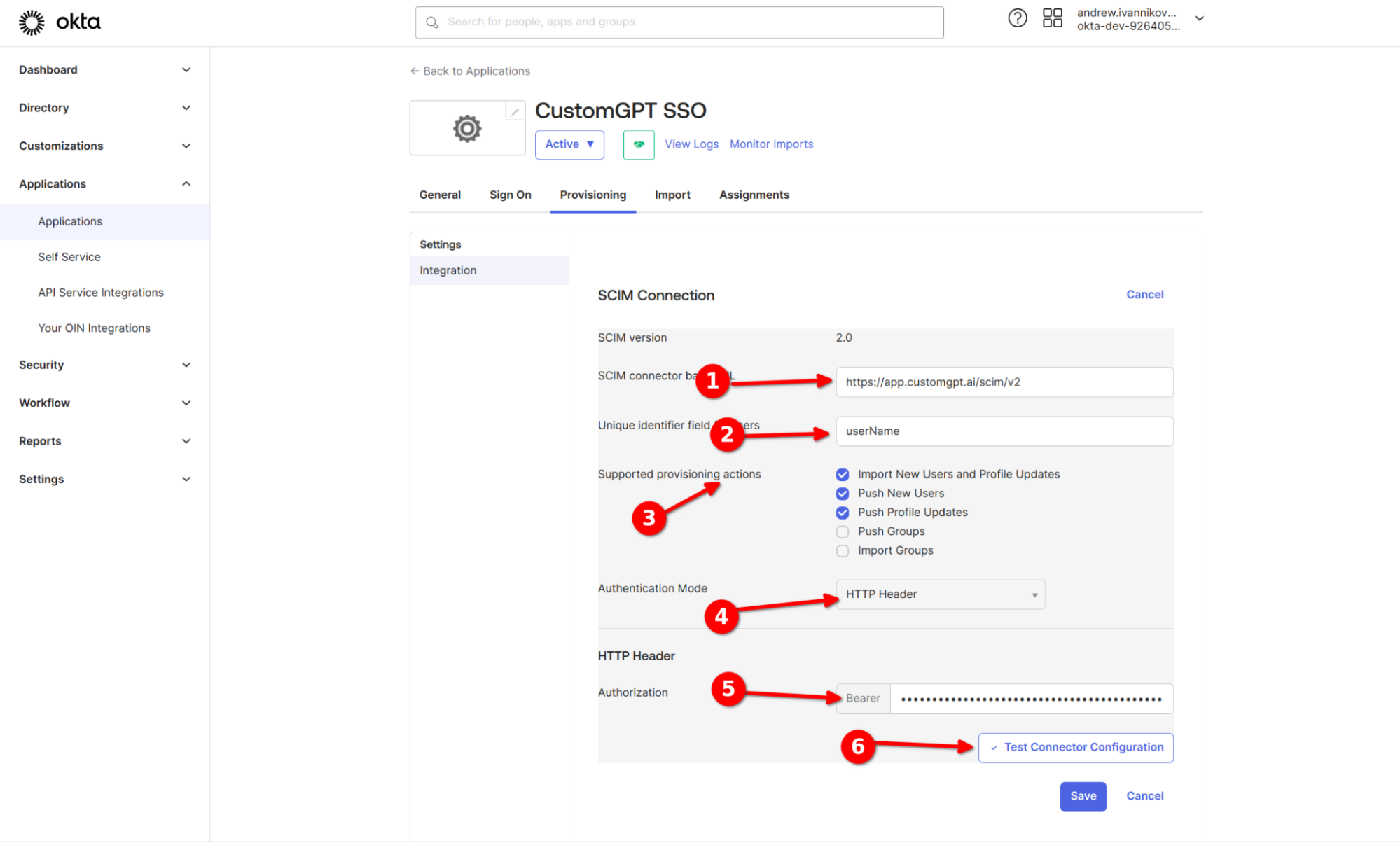Image resolution: width=1400 pixels, height=843 pixels.
Task: Select the Provisioning tab
Action: coord(592,195)
